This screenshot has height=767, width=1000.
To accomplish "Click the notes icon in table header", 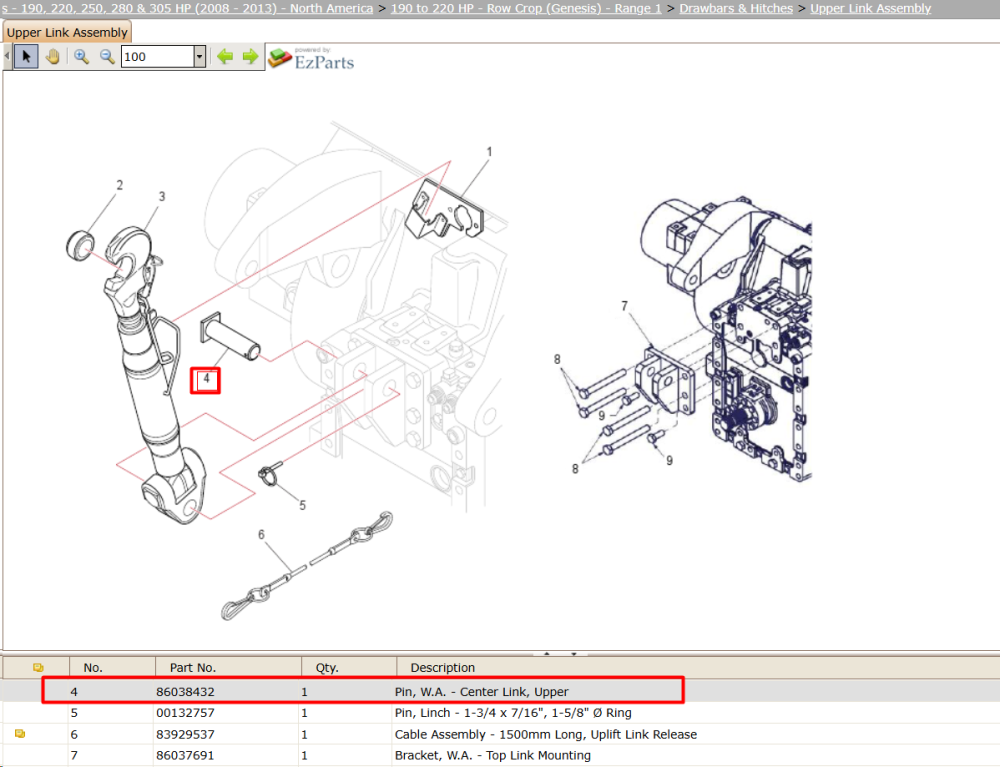I will pos(38,668).
